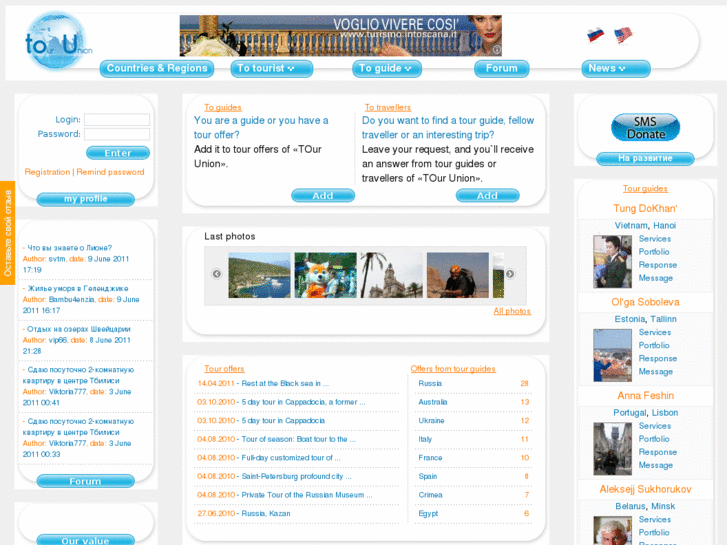Click the Password input field
The height and width of the screenshot is (545, 727).
[117, 134]
